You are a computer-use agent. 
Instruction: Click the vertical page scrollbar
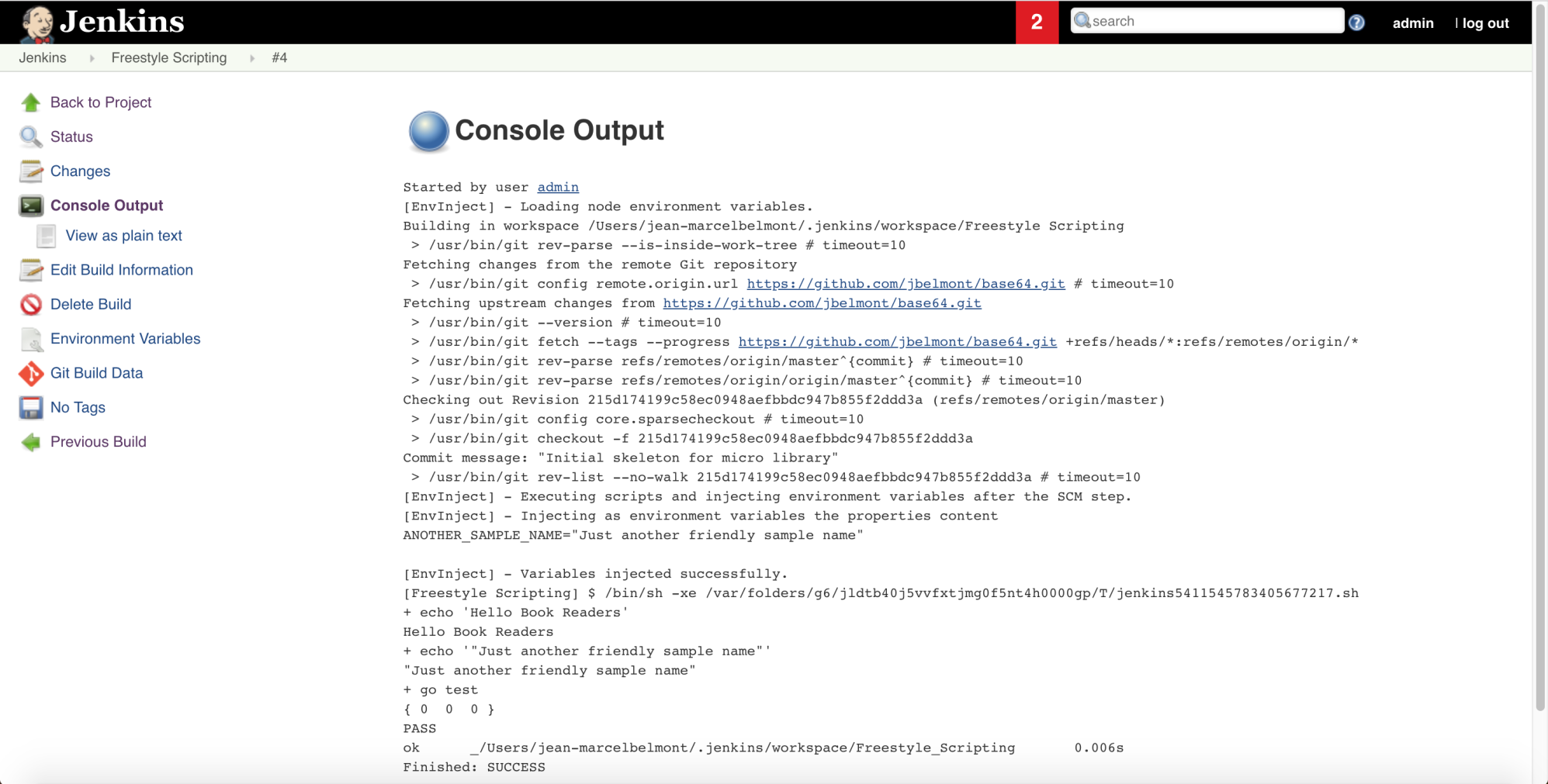[1541, 357]
